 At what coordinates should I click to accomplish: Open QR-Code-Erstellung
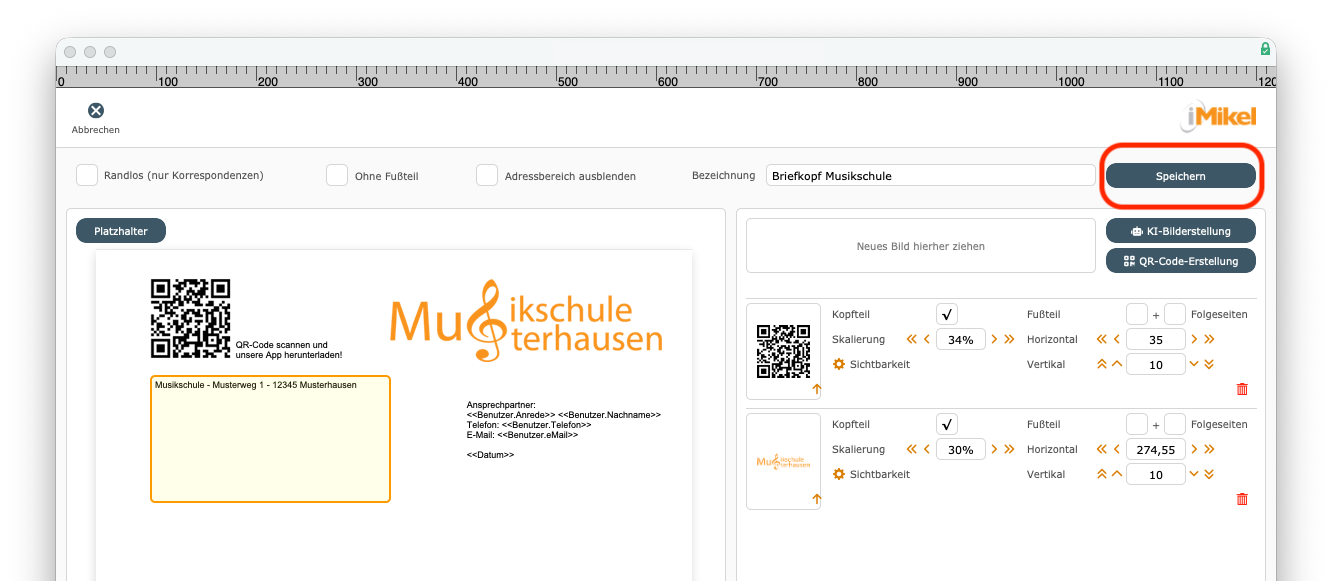pos(1181,261)
